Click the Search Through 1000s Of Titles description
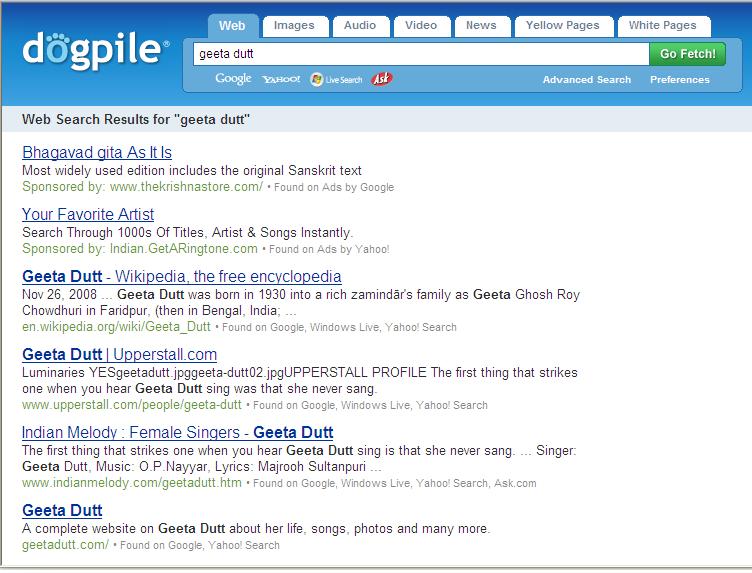The height and width of the screenshot is (573, 752). click(x=188, y=233)
